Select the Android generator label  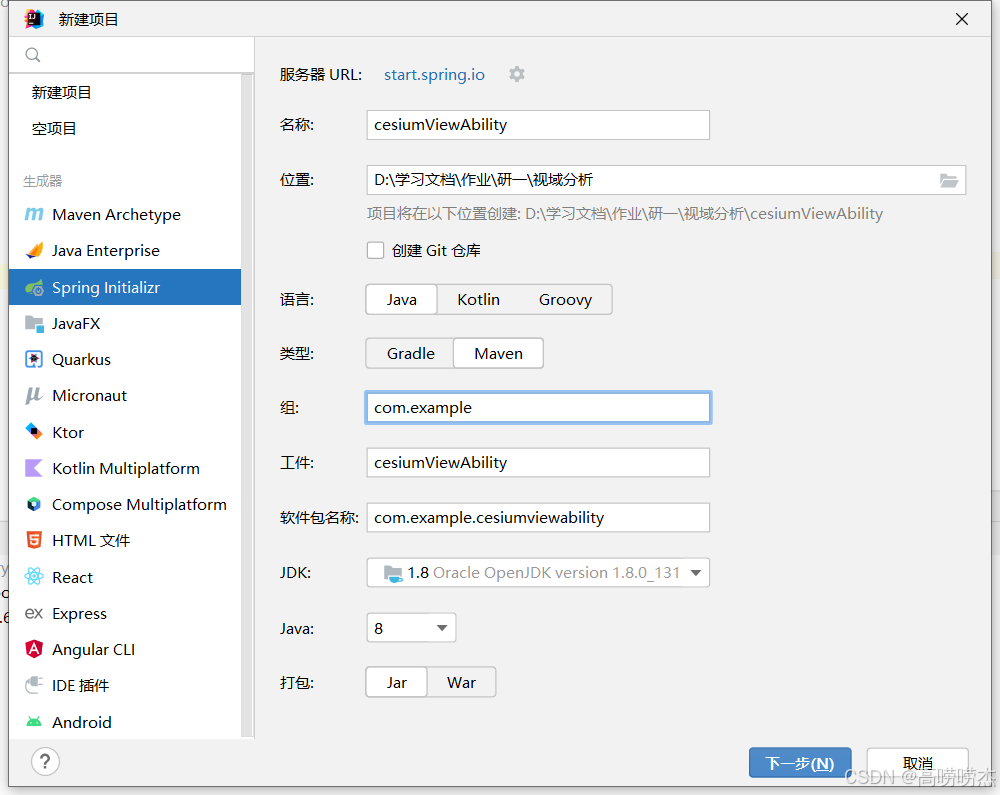click(x=82, y=722)
